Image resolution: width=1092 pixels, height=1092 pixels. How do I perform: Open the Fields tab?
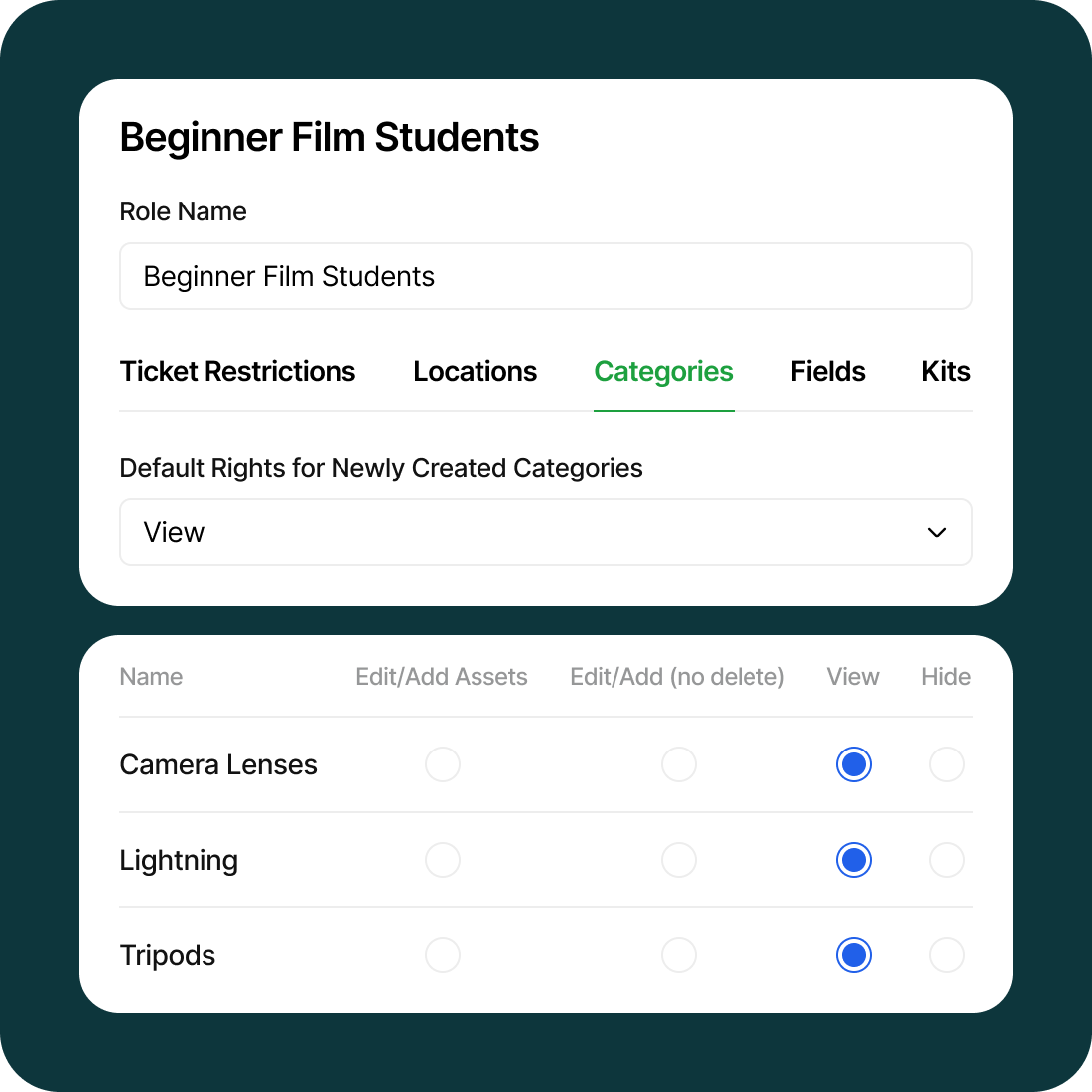(x=827, y=372)
